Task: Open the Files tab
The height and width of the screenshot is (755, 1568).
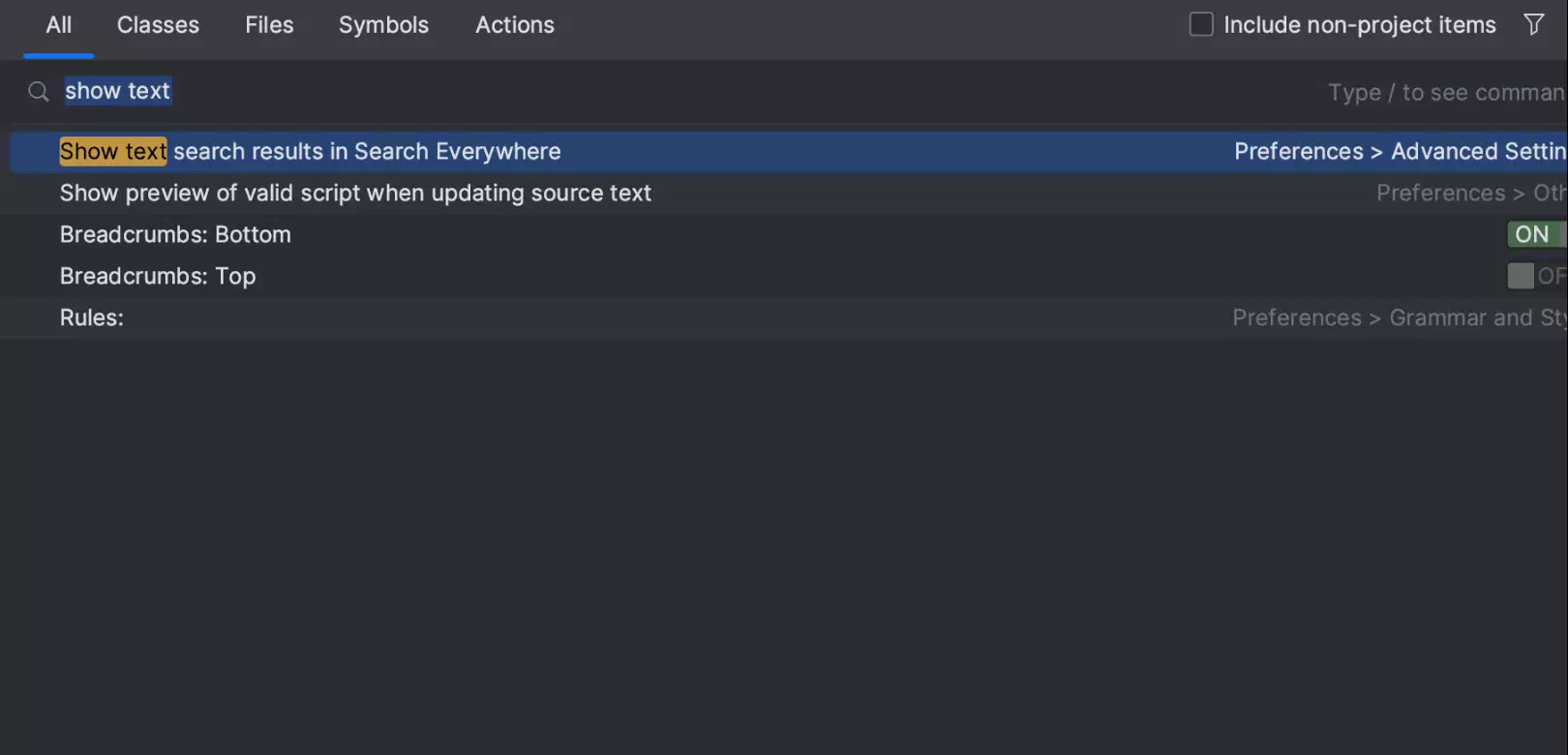Action: [x=269, y=25]
